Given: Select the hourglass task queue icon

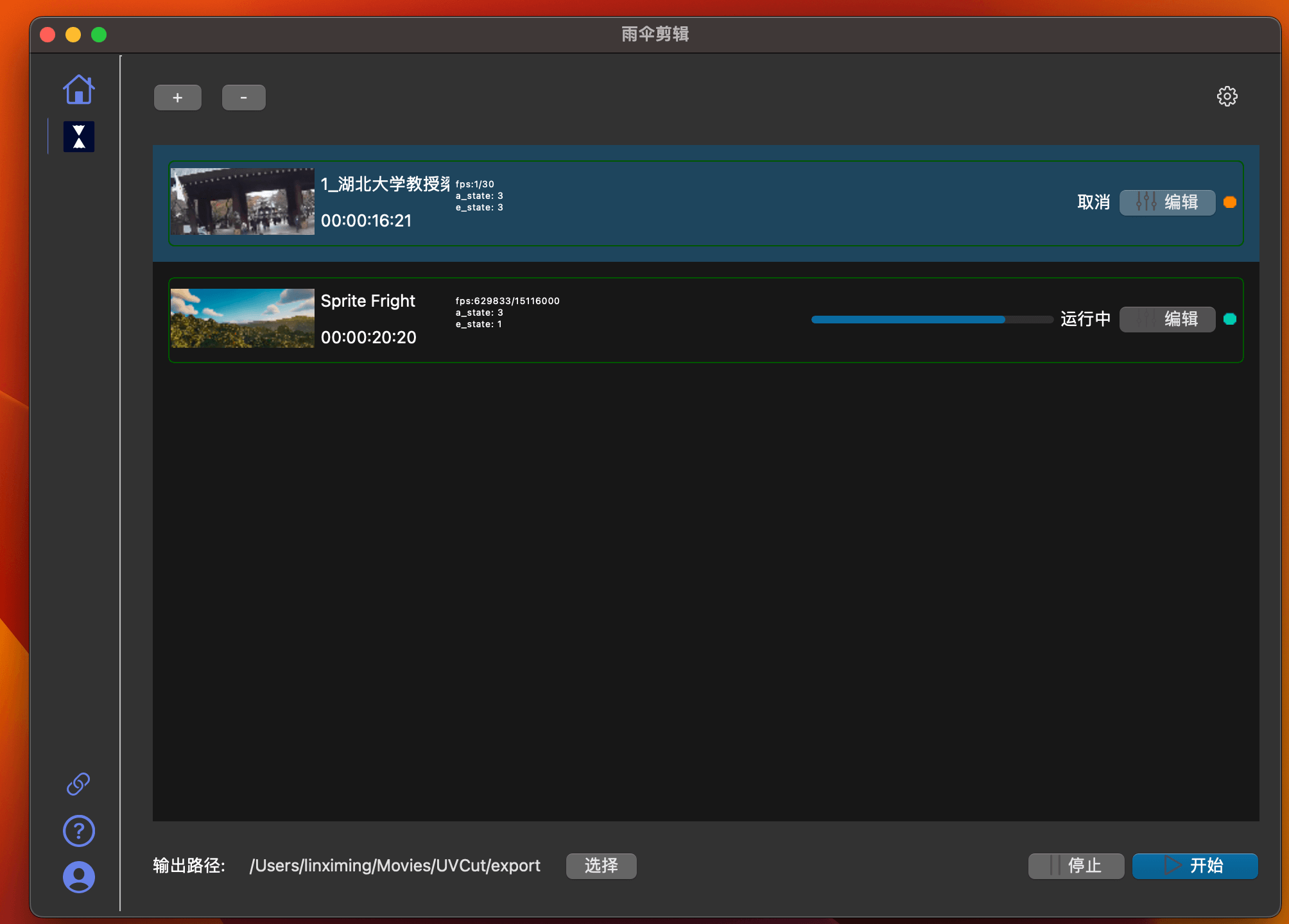Looking at the screenshot, I should [79, 137].
